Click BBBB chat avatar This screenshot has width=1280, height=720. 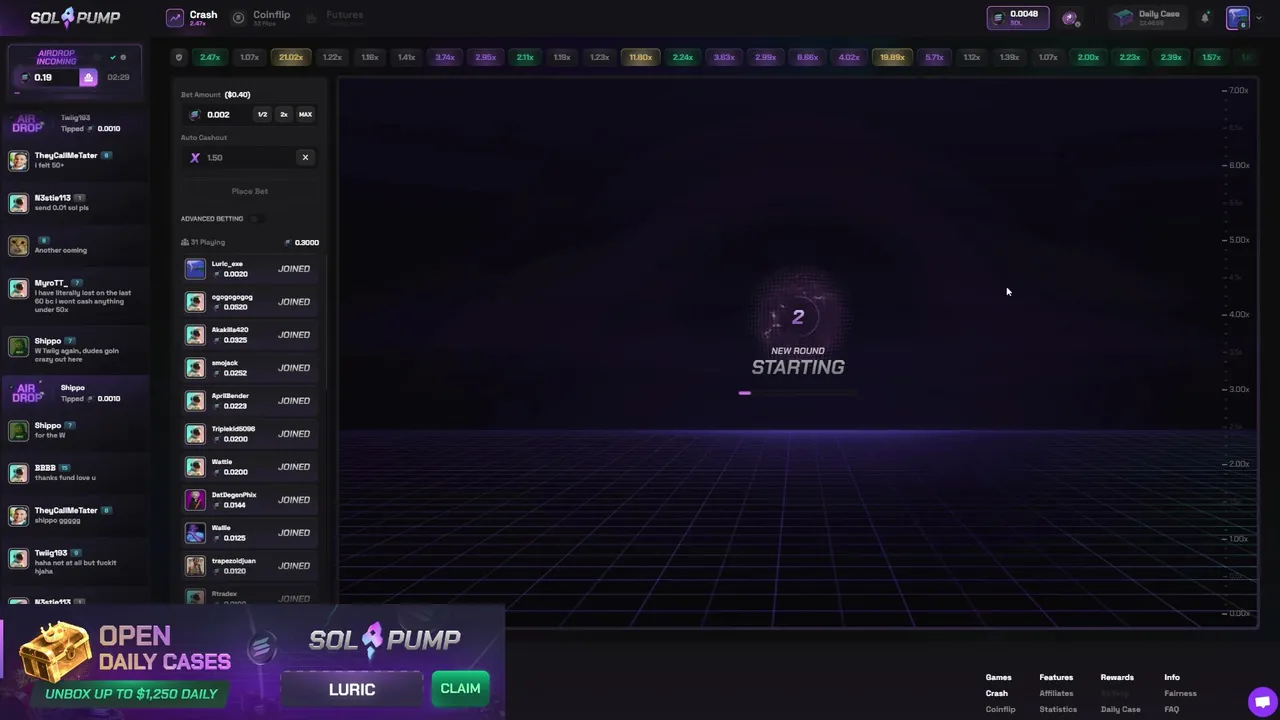[18, 473]
